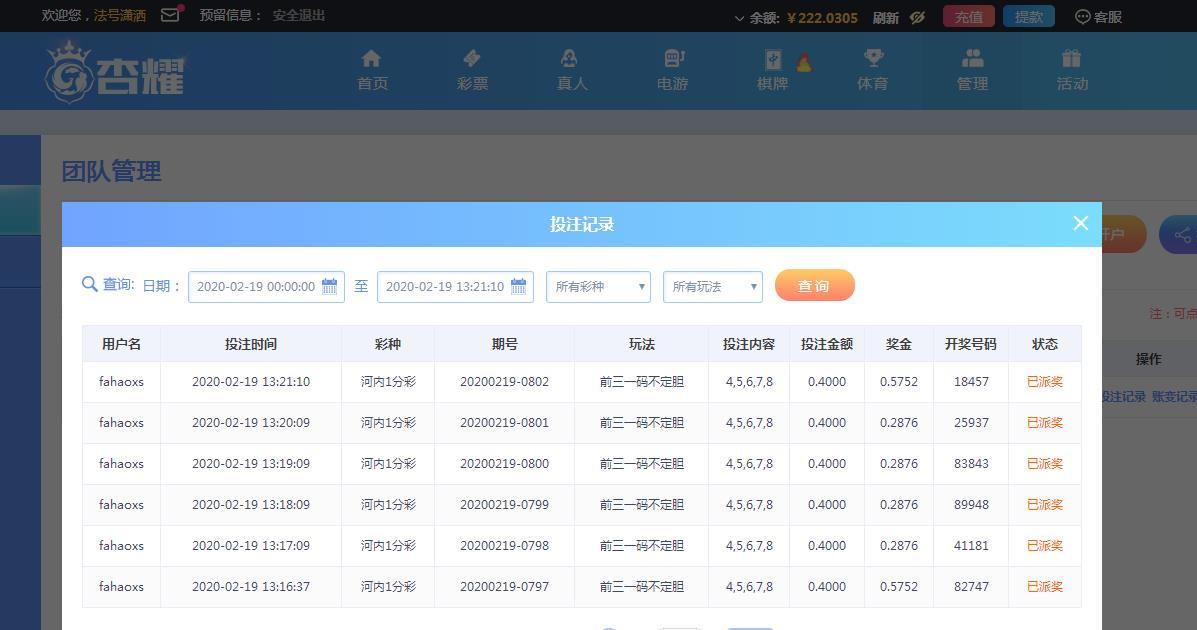The height and width of the screenshot is (630, 1197).
Task: Click winning number 89948
Action: coord(971,505)
